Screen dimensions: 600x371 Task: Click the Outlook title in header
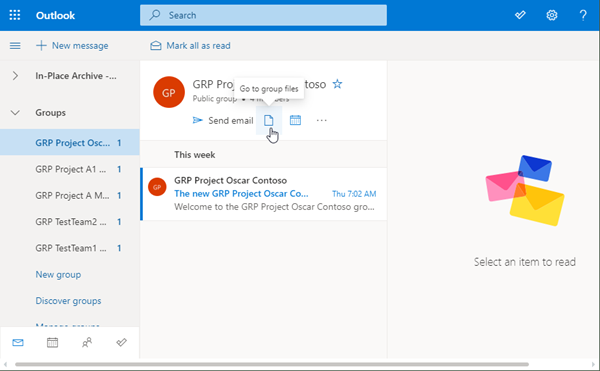(x=55, y=15)
